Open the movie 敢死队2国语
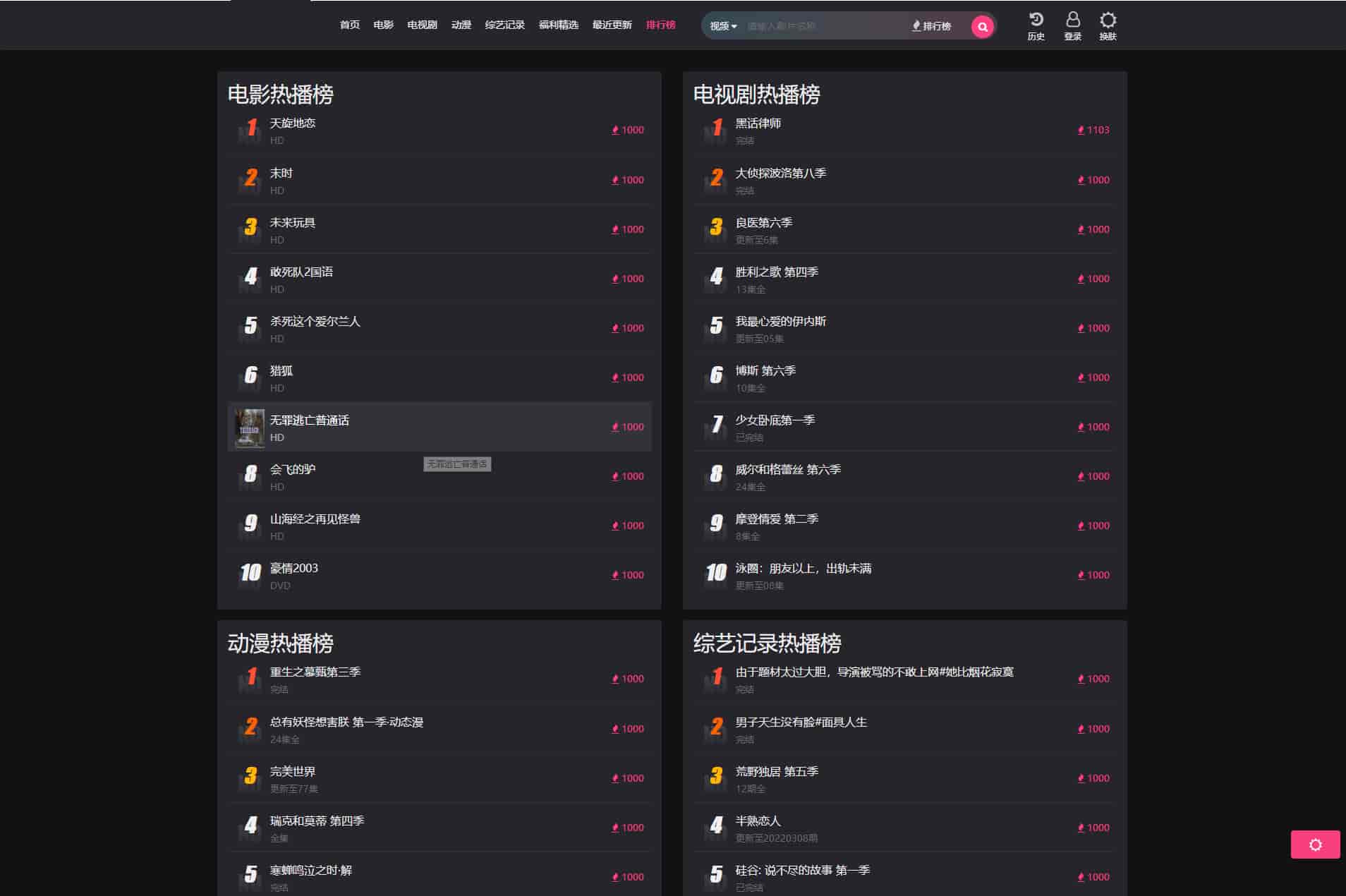This screenshot has height=896, width=1346. pyautogui.click(x=301, y=272)
